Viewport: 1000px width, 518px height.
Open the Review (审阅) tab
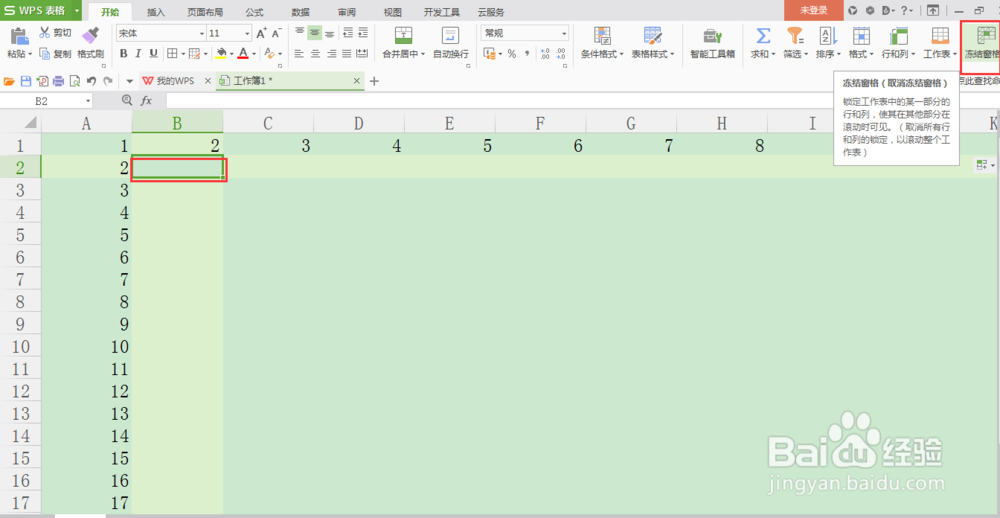(x=346, y=11)
